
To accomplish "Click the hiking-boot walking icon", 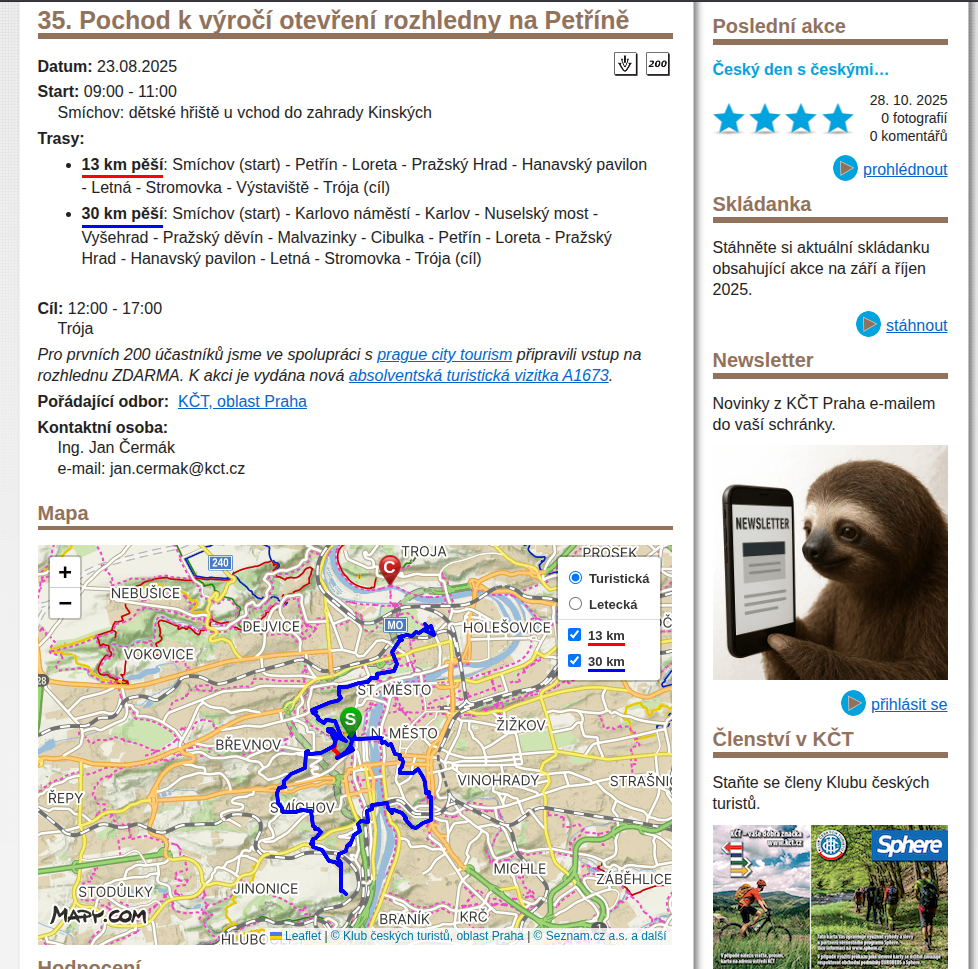I will pyautogui.click(x=625, y=65).
